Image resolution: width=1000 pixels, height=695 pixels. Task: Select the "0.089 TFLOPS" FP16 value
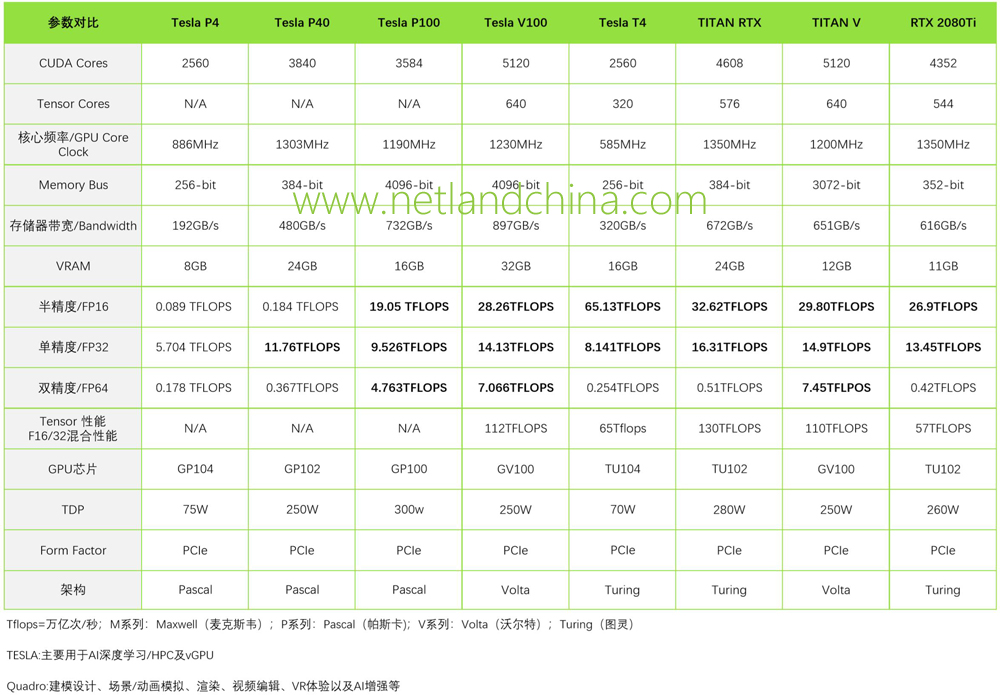(194, 307)
